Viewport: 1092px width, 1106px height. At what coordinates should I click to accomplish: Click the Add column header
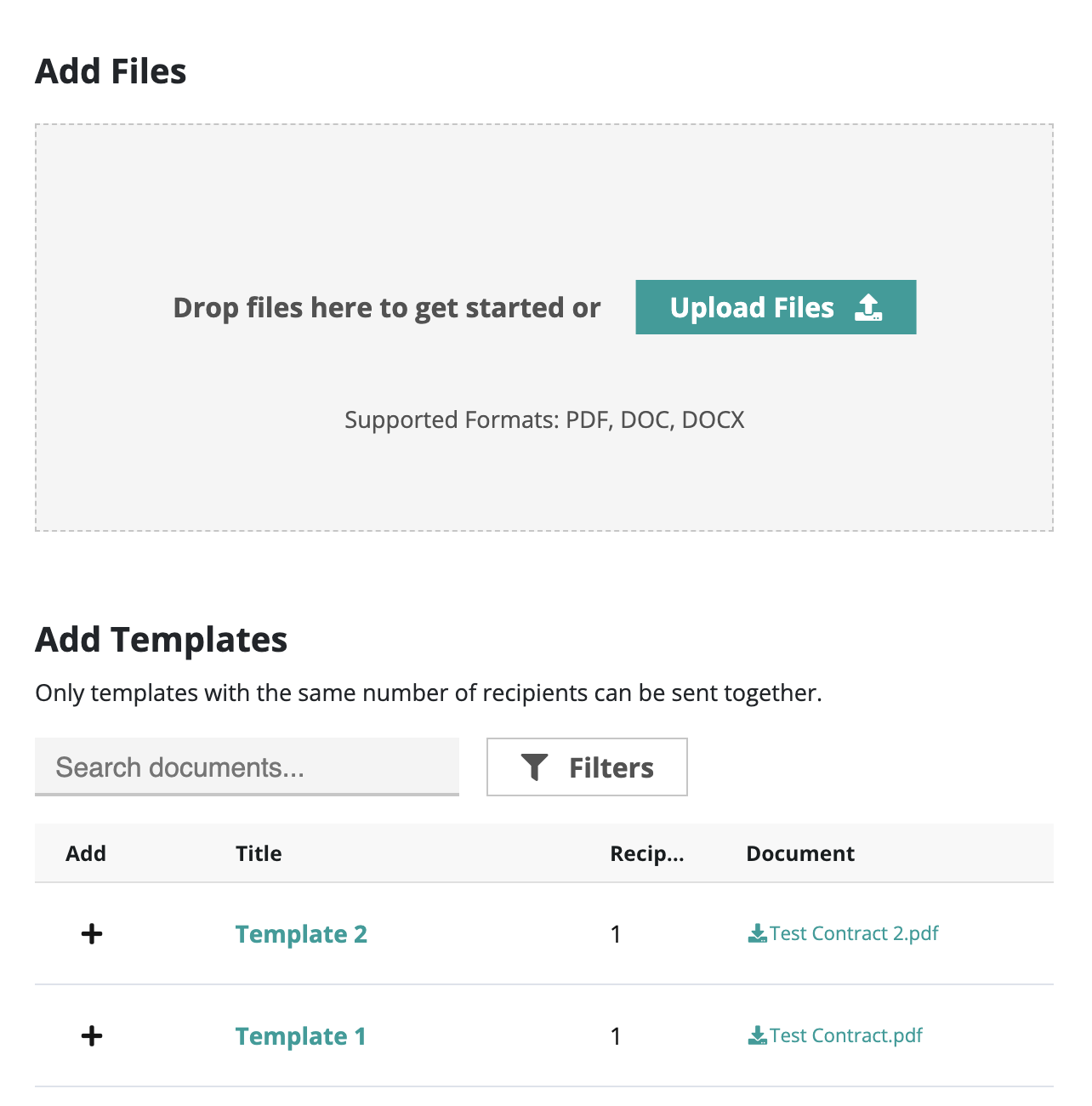click(86, 853)
